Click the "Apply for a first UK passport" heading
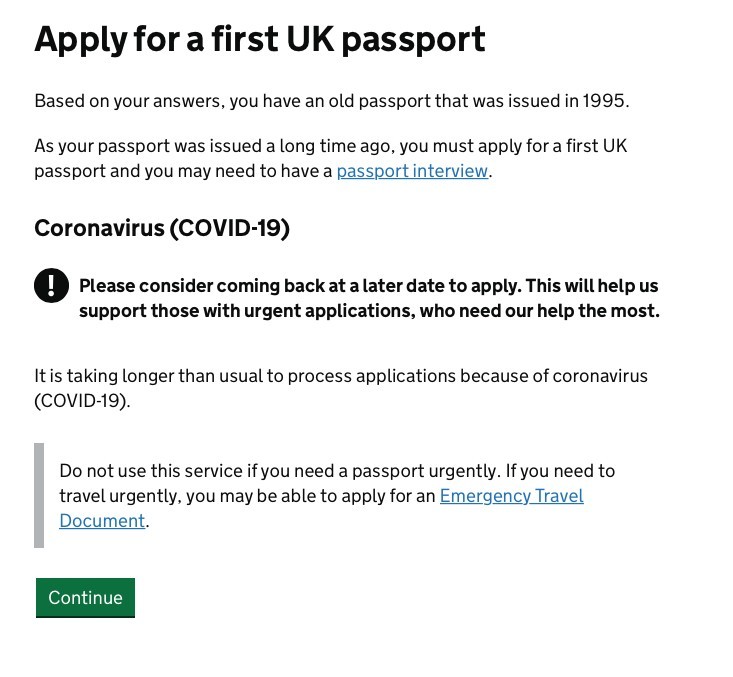The image size is (733, 677). (260, 39)
